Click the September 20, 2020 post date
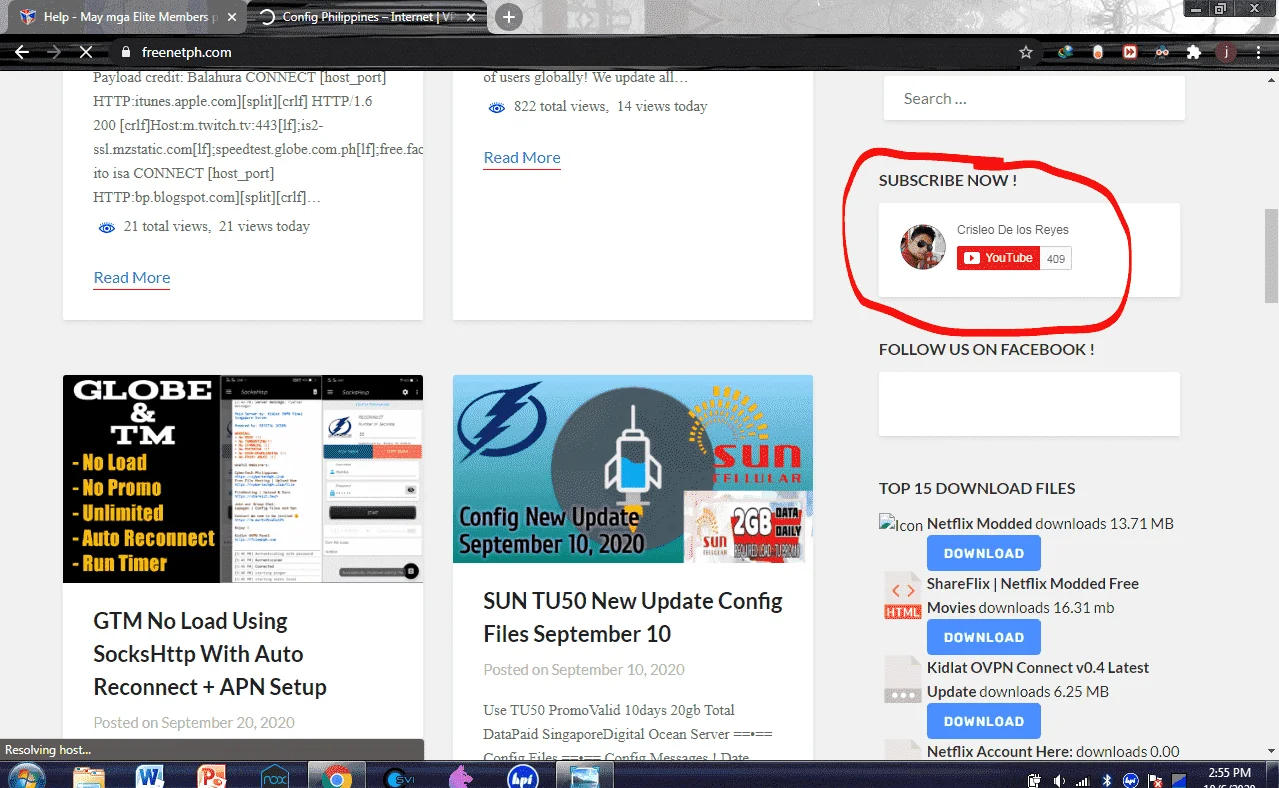The height and width of the screenshot is (788, 1279). (x=228, y=723)
